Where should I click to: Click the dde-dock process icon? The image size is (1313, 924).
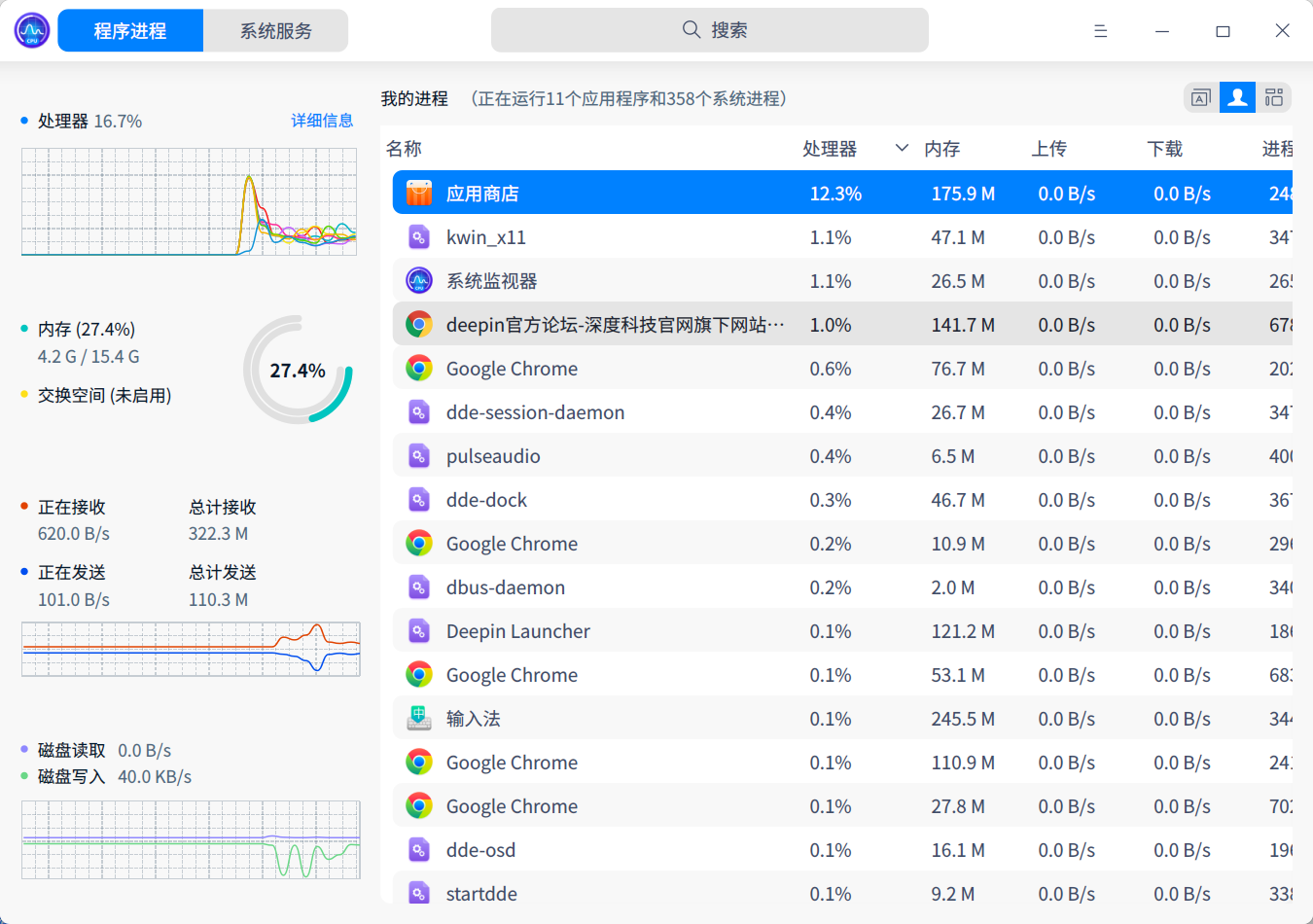point(418,499)
